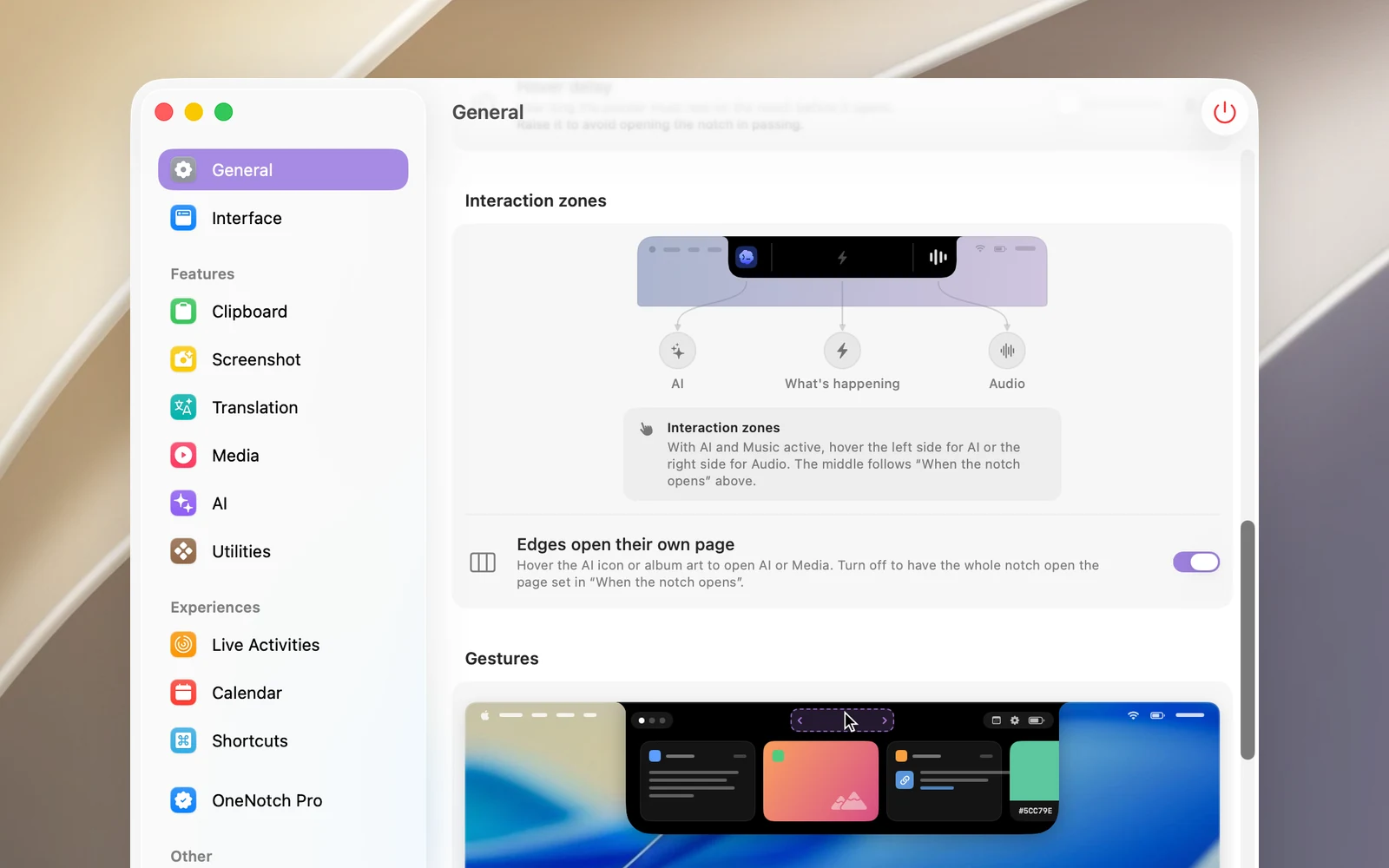Click the Audio waveform circular icon
This screenshot has width=1389, height=868.
click(x=1007, y=351)
